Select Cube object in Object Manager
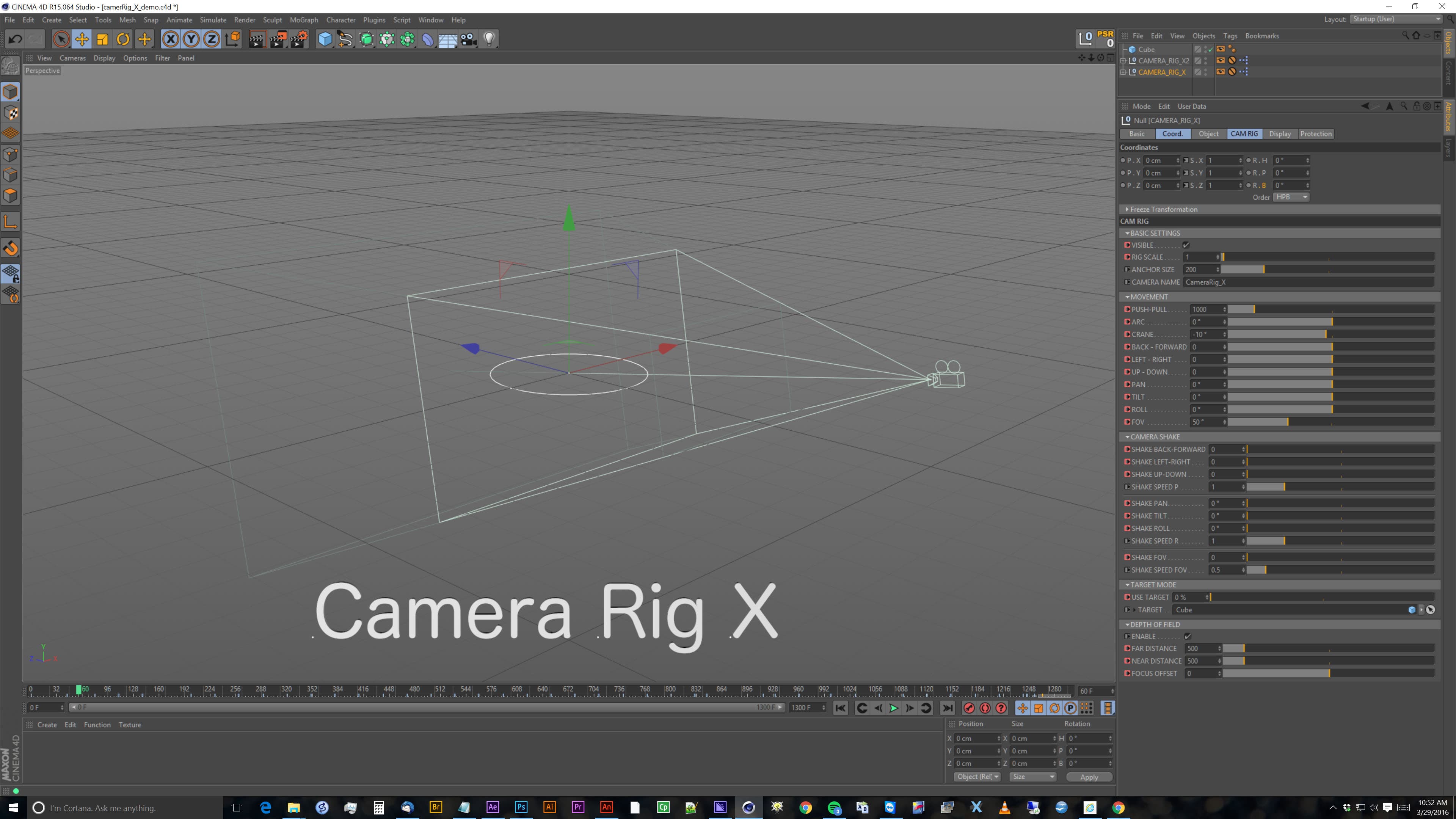Viewport: 1456px width, 819px height. coord(1146,49)
